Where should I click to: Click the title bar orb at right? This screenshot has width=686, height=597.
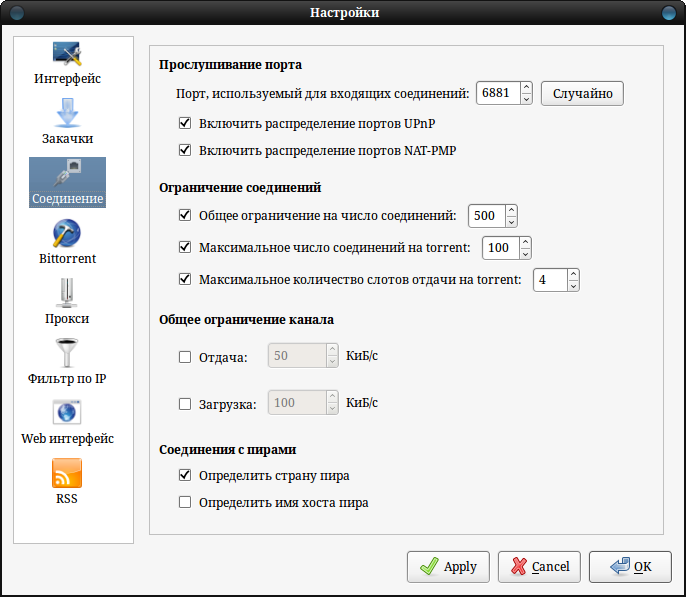[x=668, y=12]
